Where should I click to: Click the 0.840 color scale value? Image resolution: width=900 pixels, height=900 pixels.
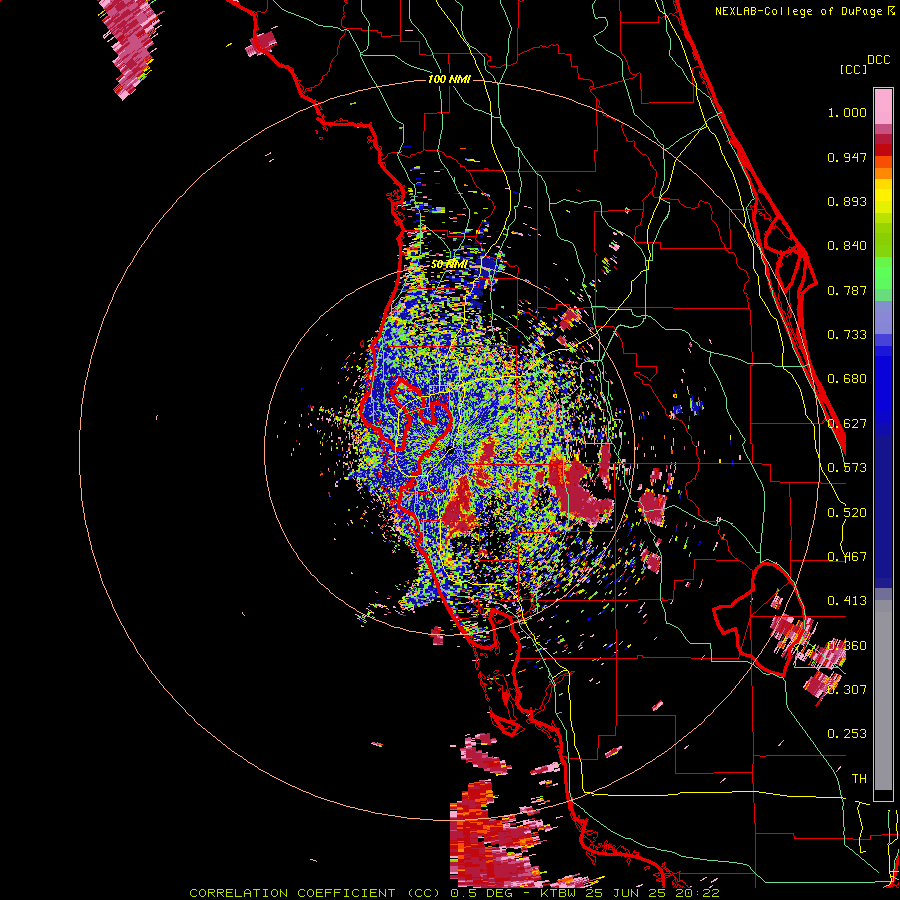tap(847, 246)
